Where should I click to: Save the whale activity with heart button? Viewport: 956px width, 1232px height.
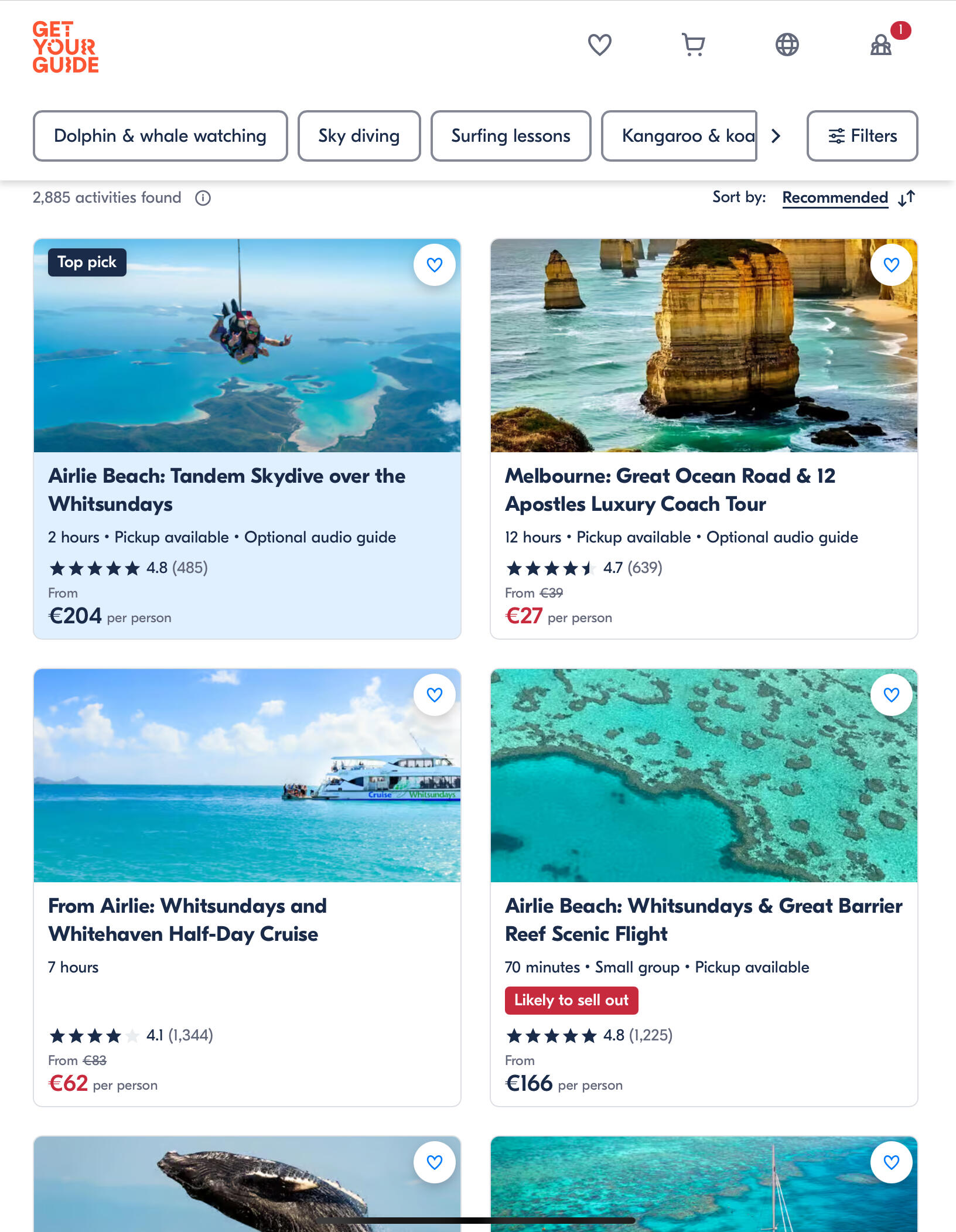pyautogui.click(x=434, y=1162)
